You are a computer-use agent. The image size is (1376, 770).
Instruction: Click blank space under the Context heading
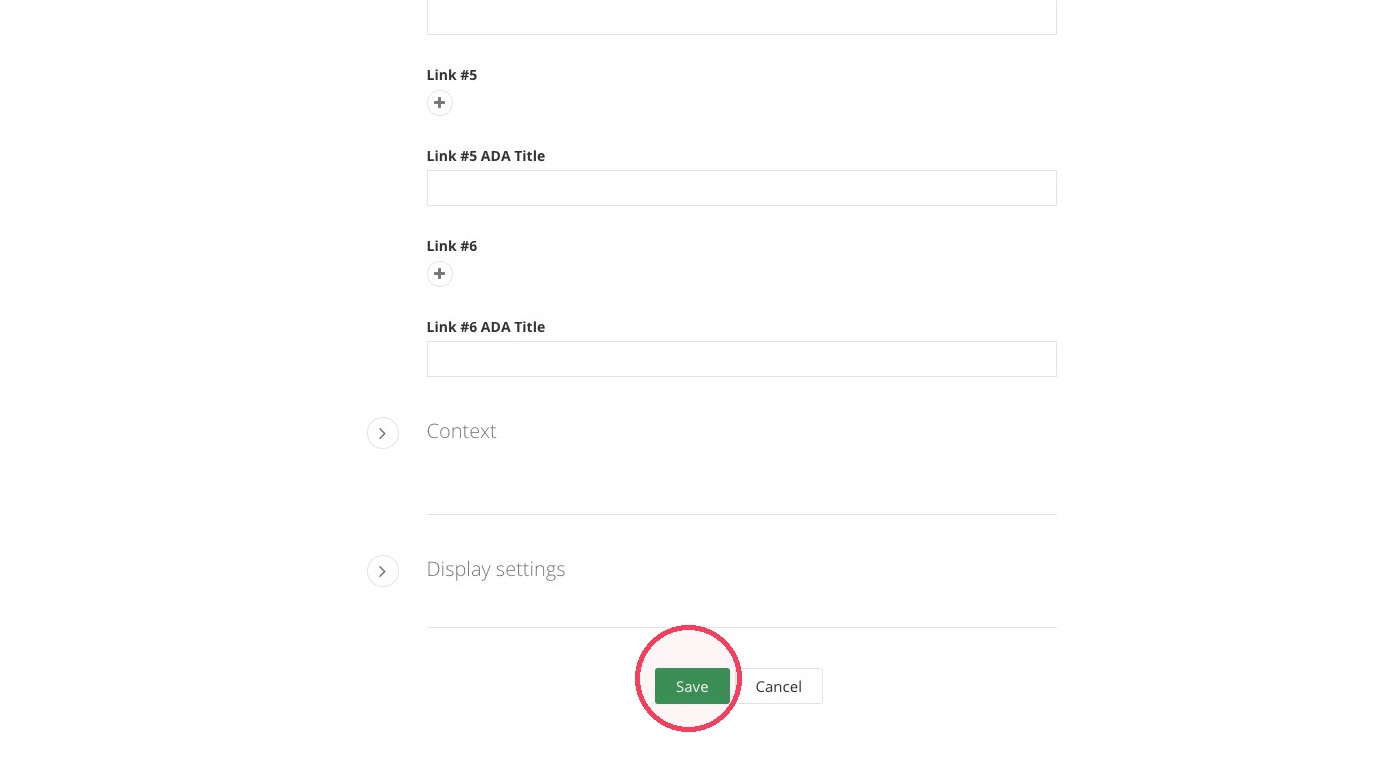(x=741, y=480)
